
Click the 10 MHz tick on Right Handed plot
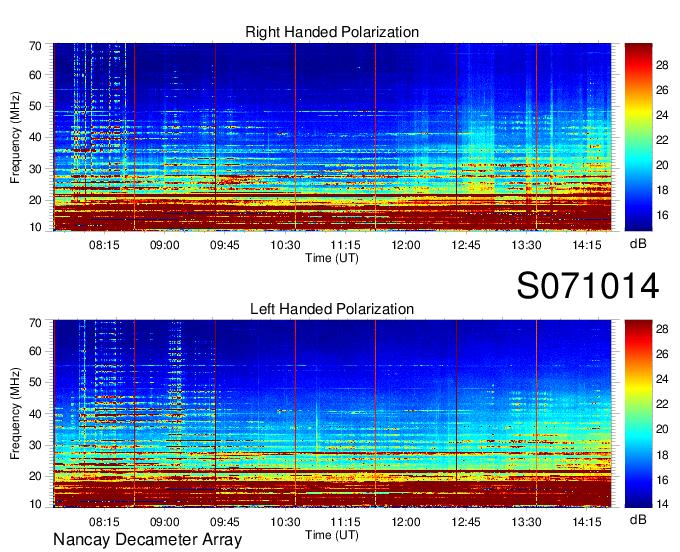35,227
